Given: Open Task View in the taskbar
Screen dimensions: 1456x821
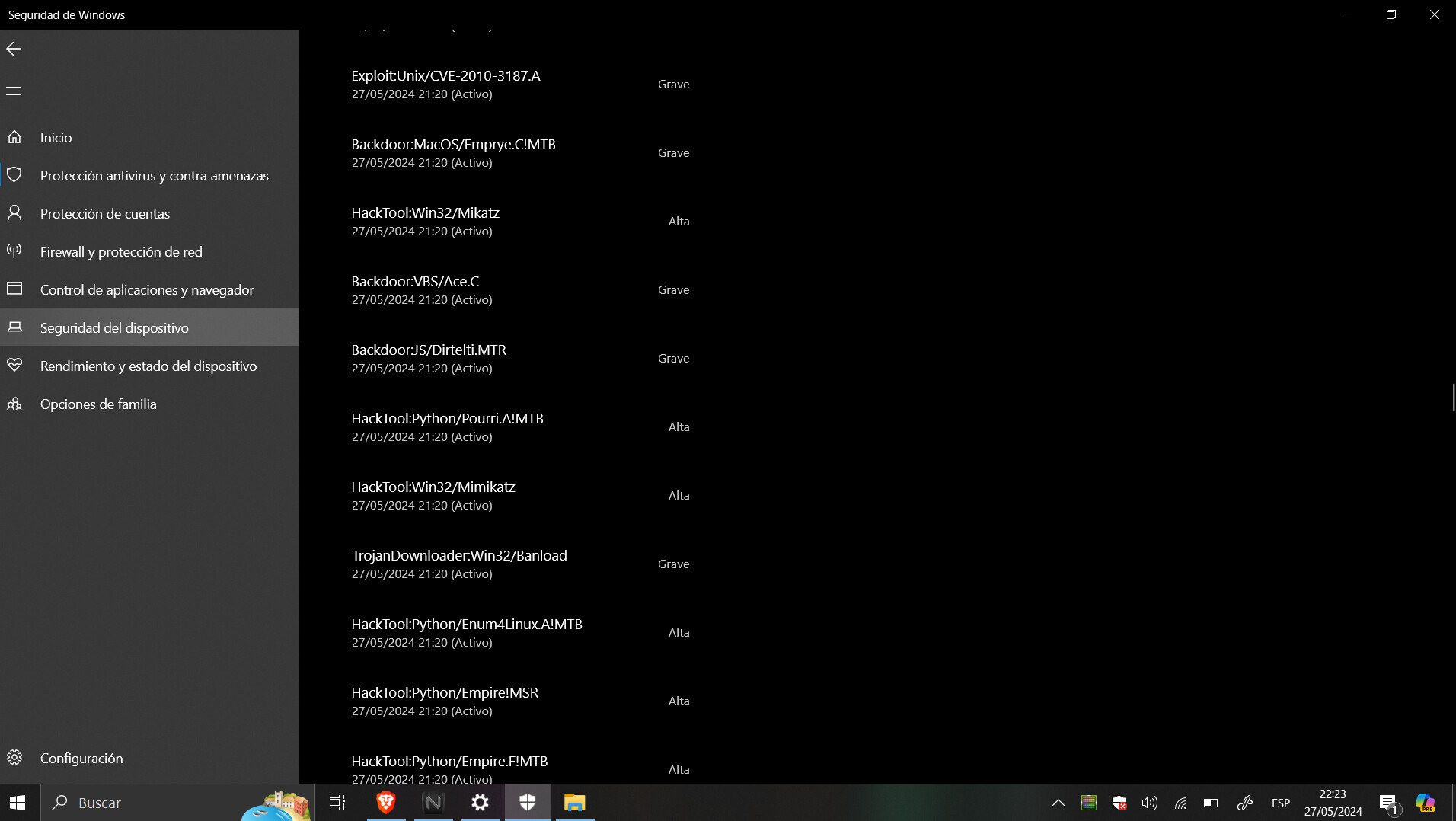Looking at the screenshot, I should pyautogui.click(x=337, y=803).
